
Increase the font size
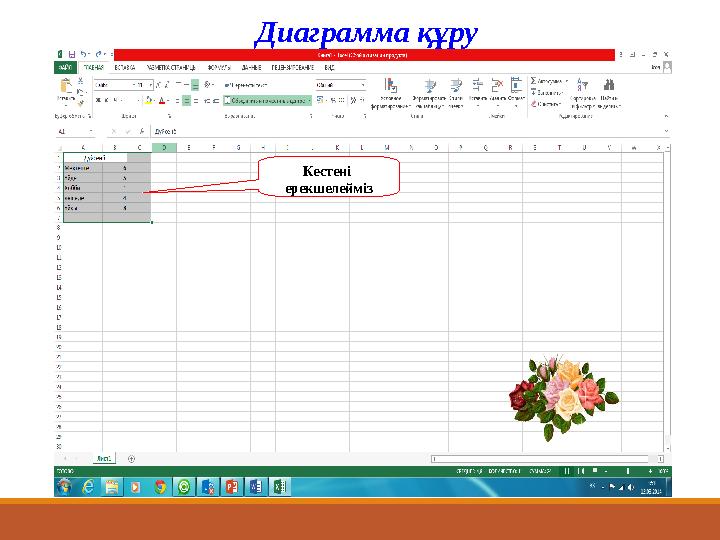(159, 85)
